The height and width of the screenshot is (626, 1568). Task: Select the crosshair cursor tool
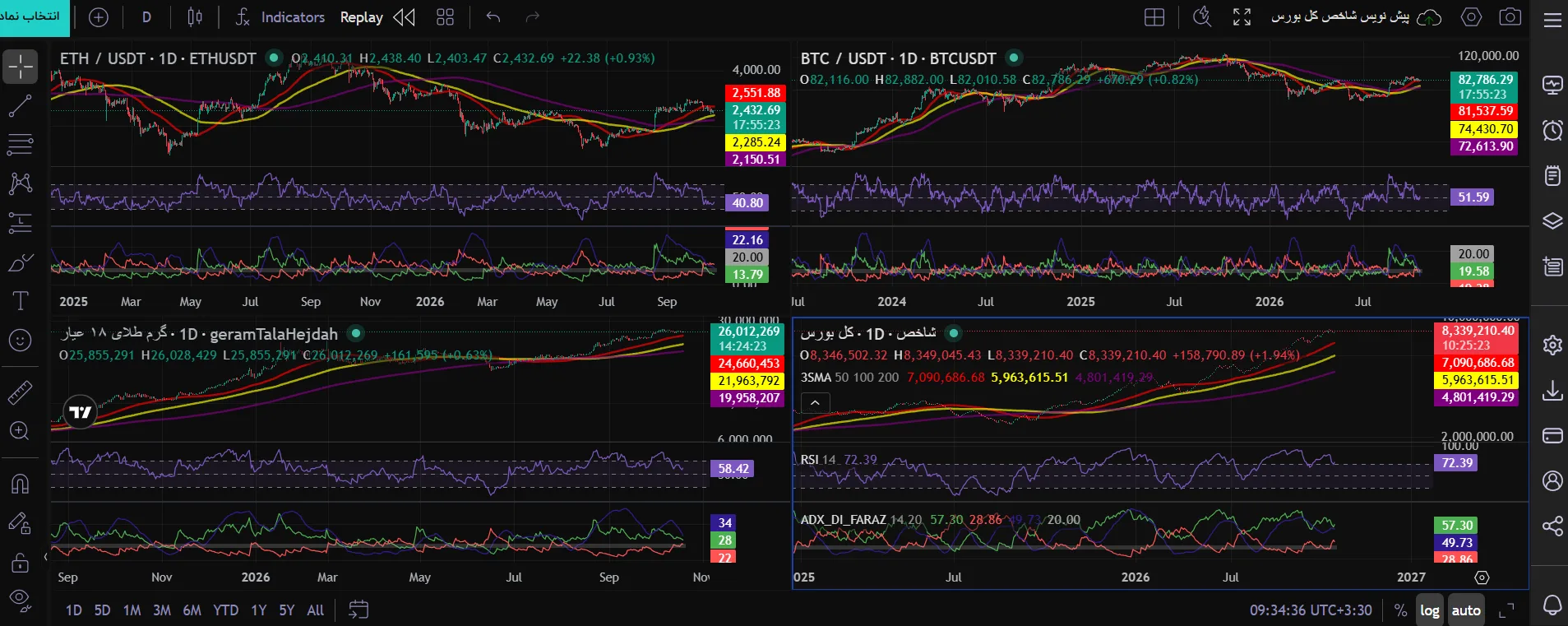coord(21,67)
